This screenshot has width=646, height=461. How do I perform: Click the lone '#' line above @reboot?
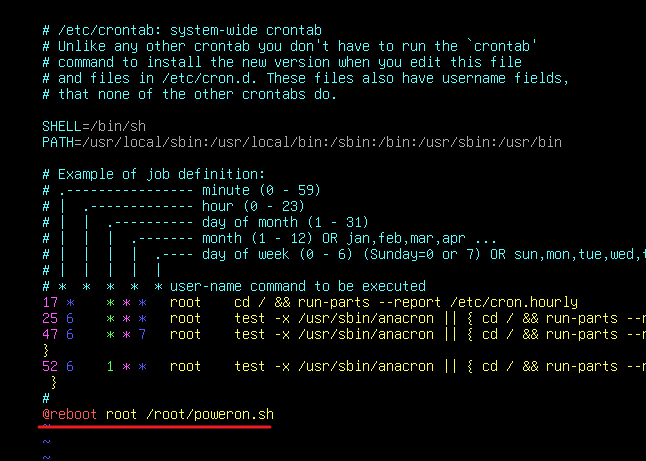click(x=46, y=398)
